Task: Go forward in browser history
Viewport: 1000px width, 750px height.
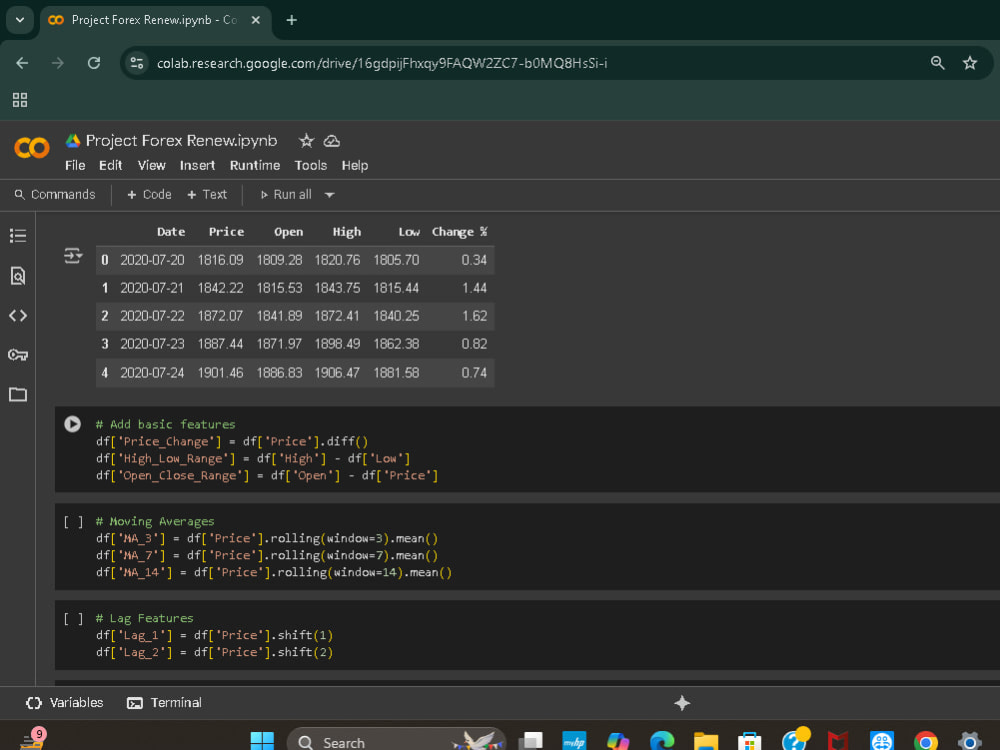Action: [58, 63]
